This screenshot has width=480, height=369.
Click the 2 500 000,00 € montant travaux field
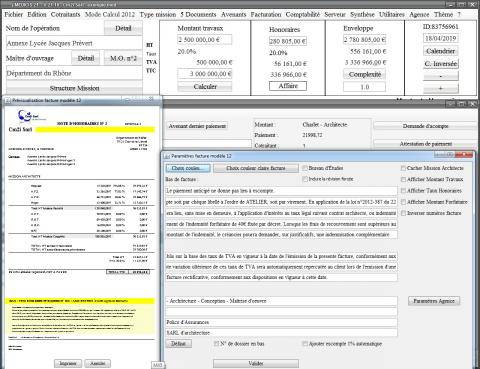tap(205, 40)
